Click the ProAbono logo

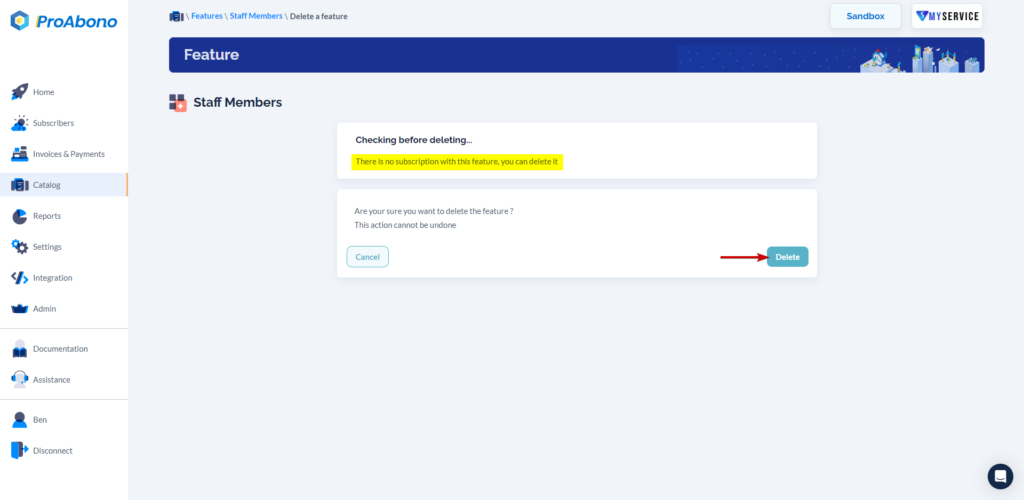[64, 22]
